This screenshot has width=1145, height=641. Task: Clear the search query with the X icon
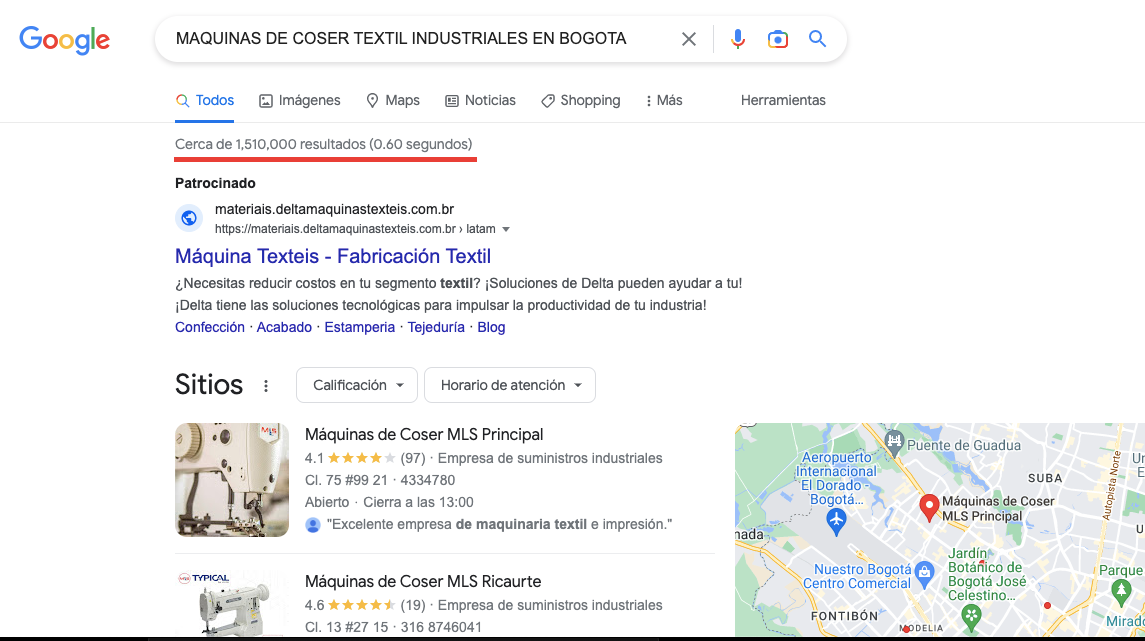pyautogui.click(x=689, y=39)
